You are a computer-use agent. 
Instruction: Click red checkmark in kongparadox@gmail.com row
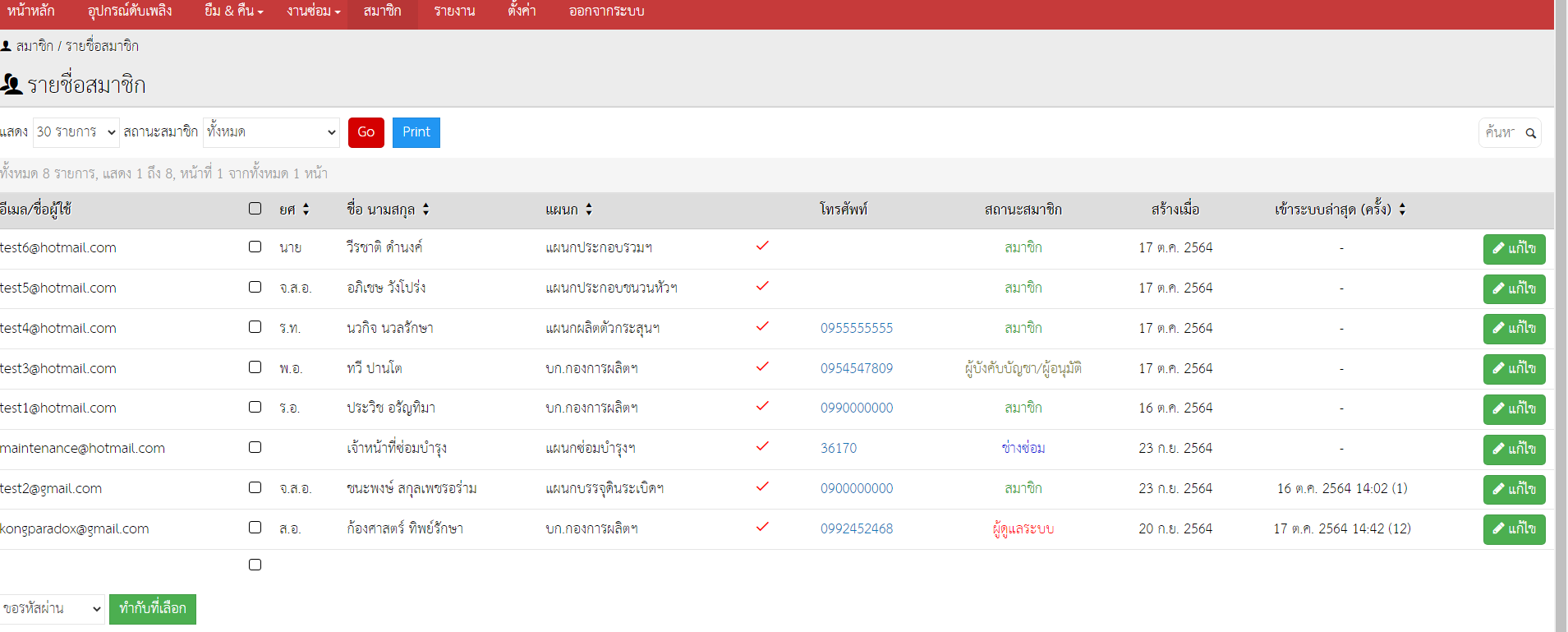pyautogui.click(x=762, y=527)
